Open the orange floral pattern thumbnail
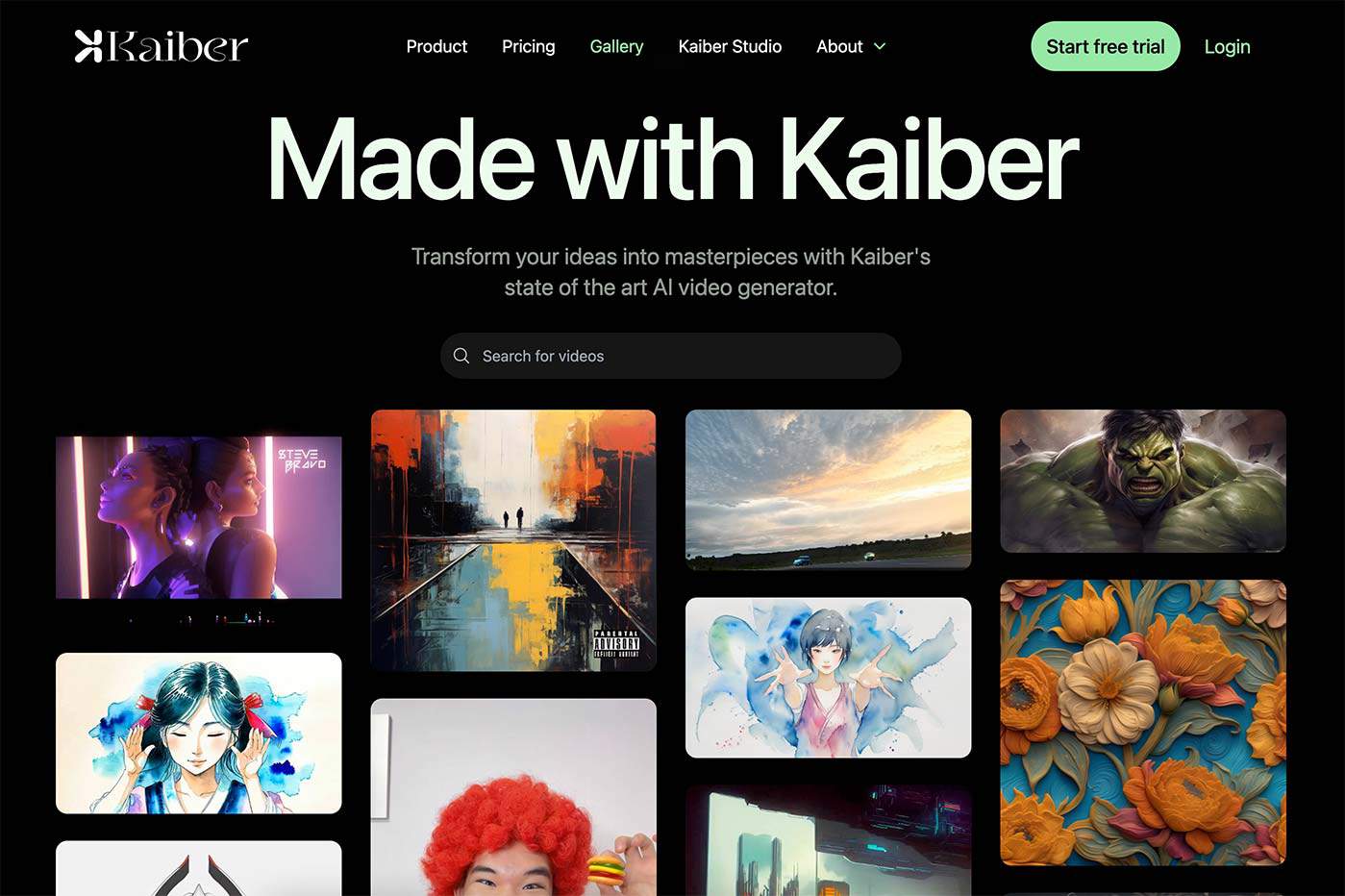Screen dimensions: 1345x896 tap(1143, 722)
